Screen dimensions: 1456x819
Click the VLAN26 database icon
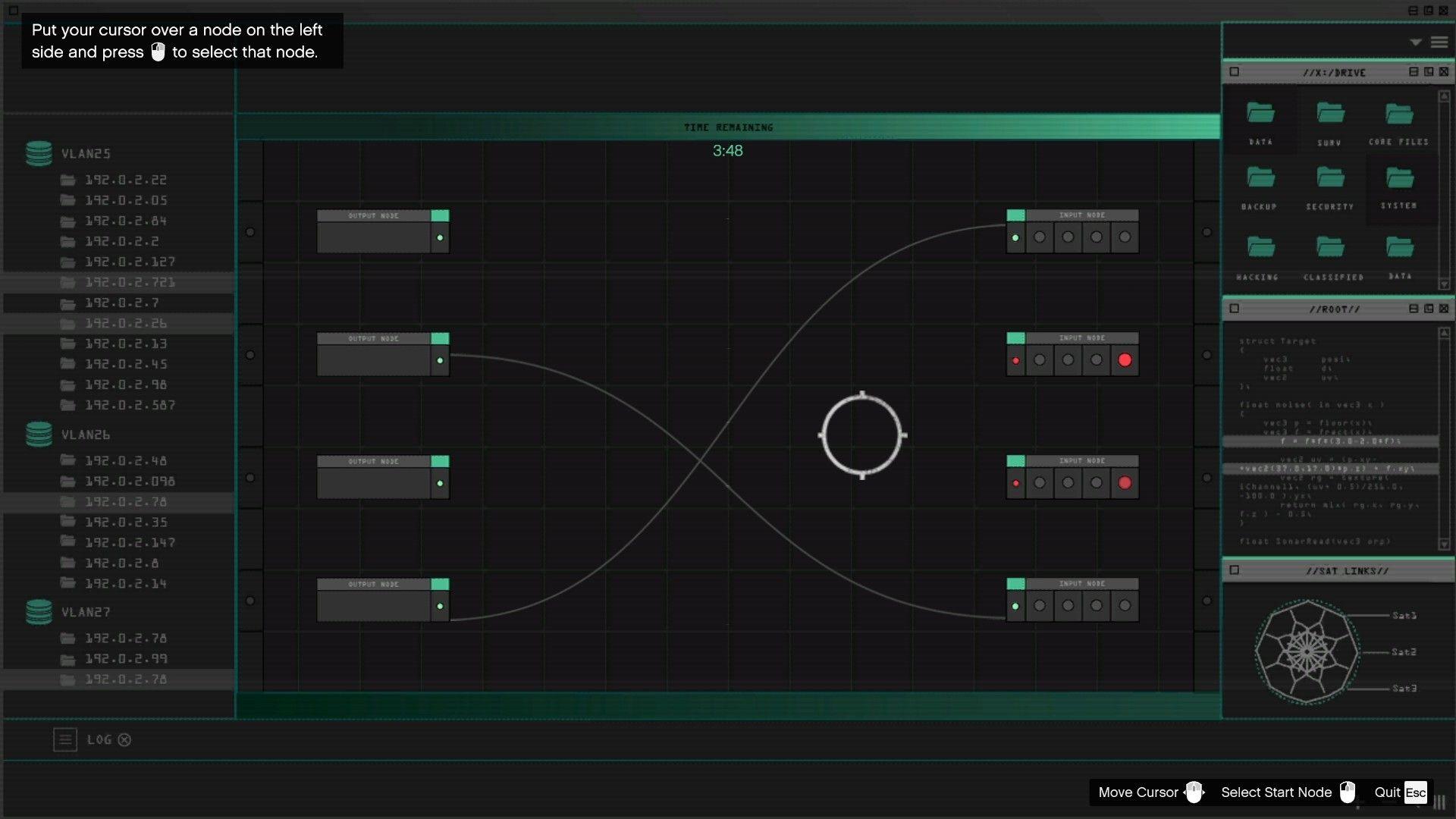coord(39,434)
